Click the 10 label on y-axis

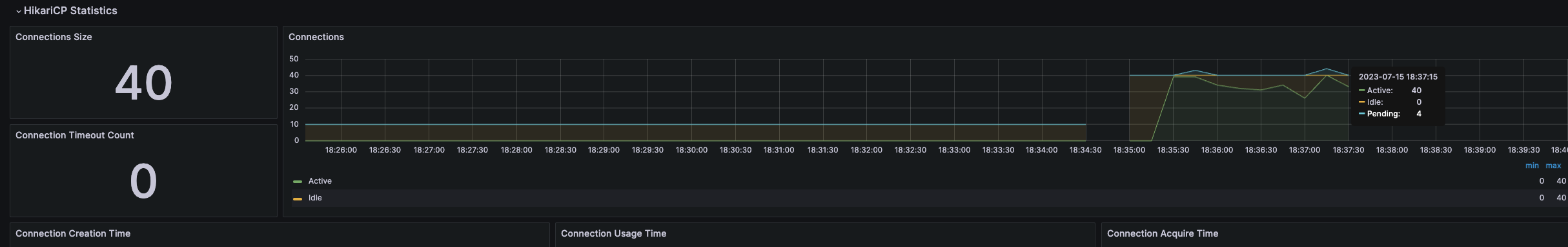294,124
